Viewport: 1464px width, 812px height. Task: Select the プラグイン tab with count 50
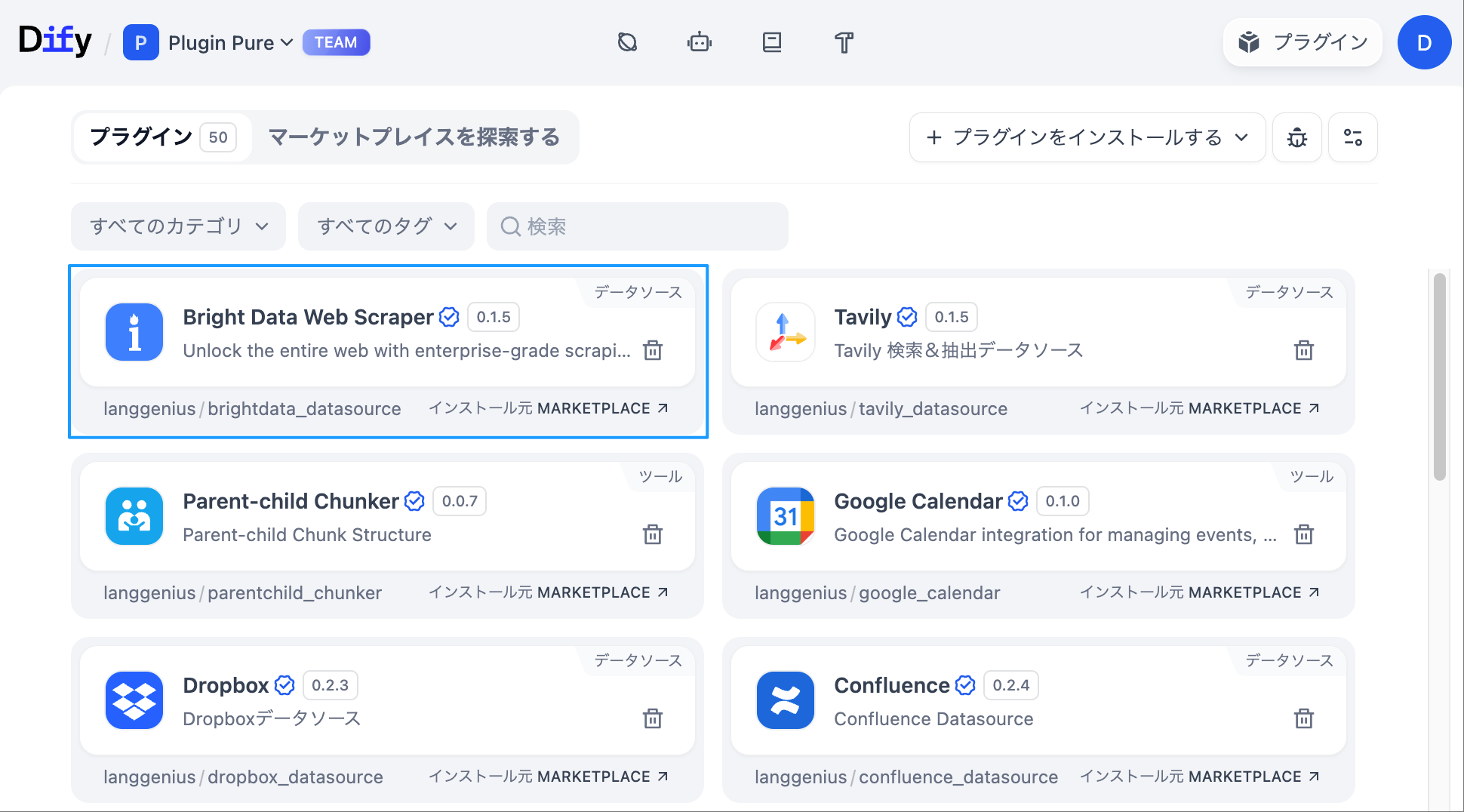[162, 137]
